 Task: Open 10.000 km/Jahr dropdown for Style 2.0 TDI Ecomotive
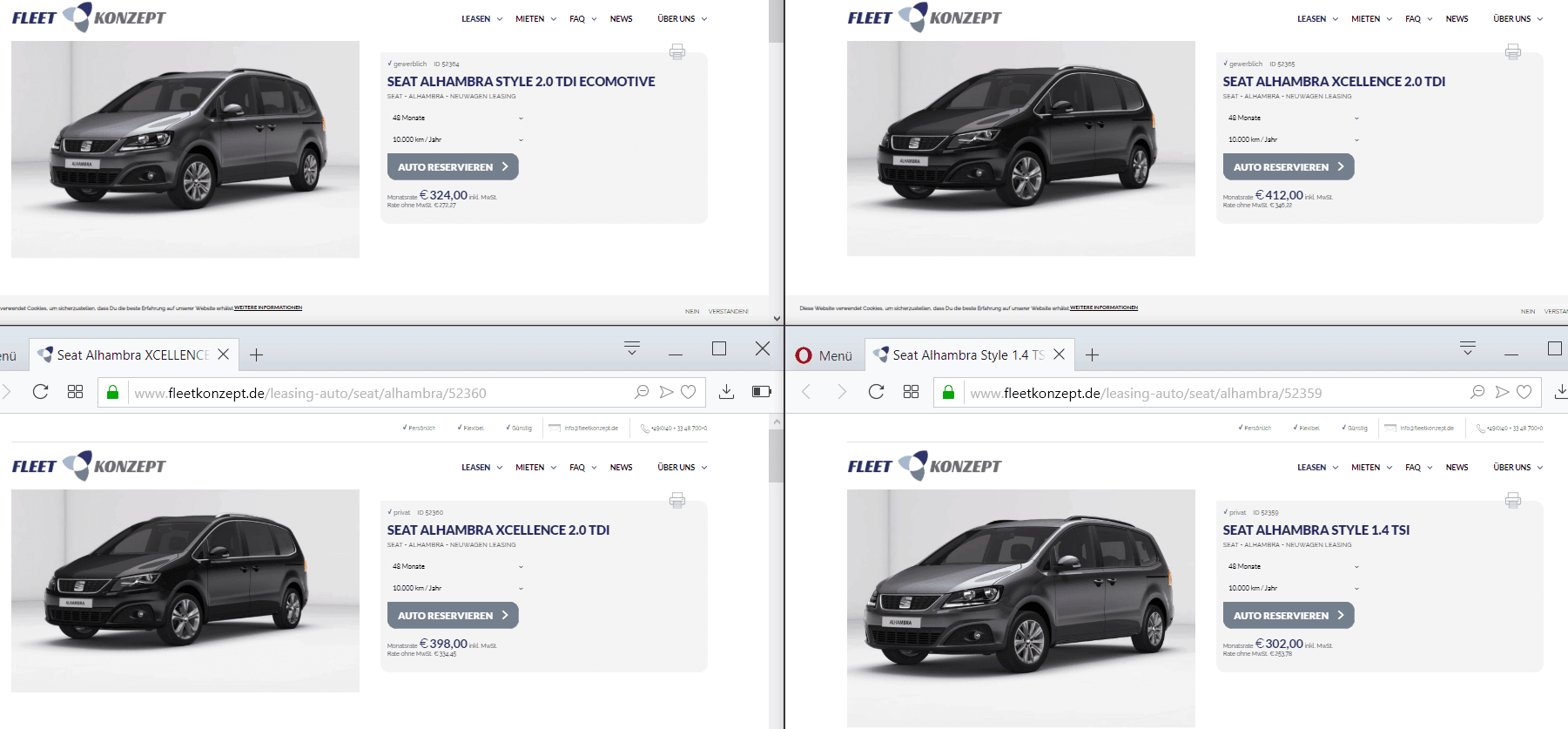pos(457,139)
